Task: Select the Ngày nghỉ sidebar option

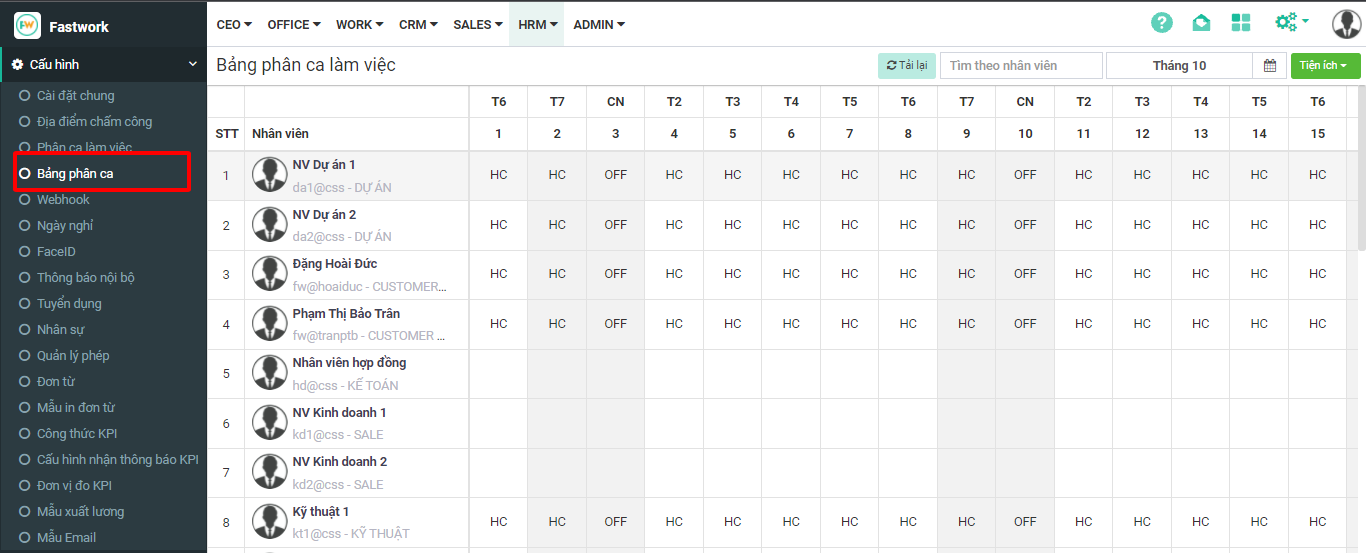Action: [x=65, y=226]
